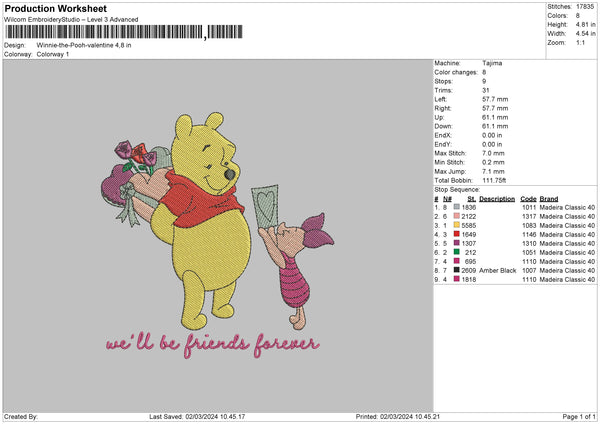Click the Width value 4.54 in
600x424 pixels.
(585, 34)
